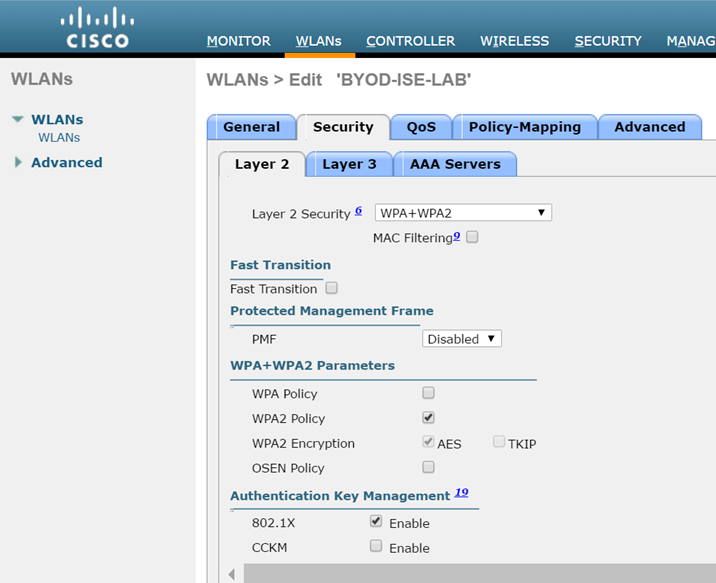
Task: Switch to the Advanced tab
Action: click(x=650, y=127)
